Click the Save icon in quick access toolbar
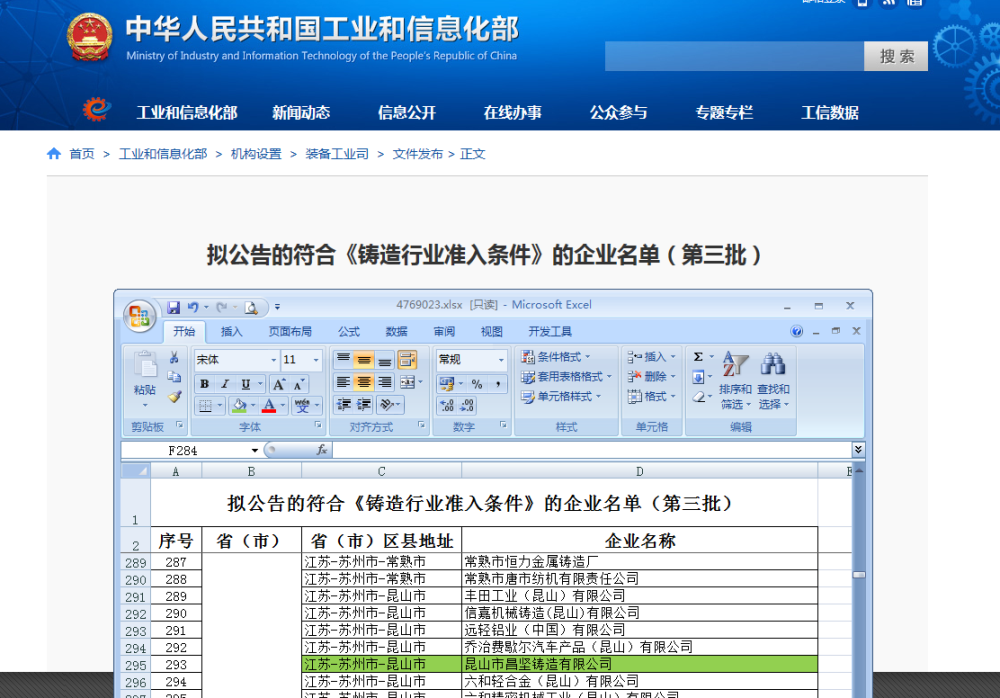Image resolution: width=1000 pixels, height=698 pixels. click(173, 308)
